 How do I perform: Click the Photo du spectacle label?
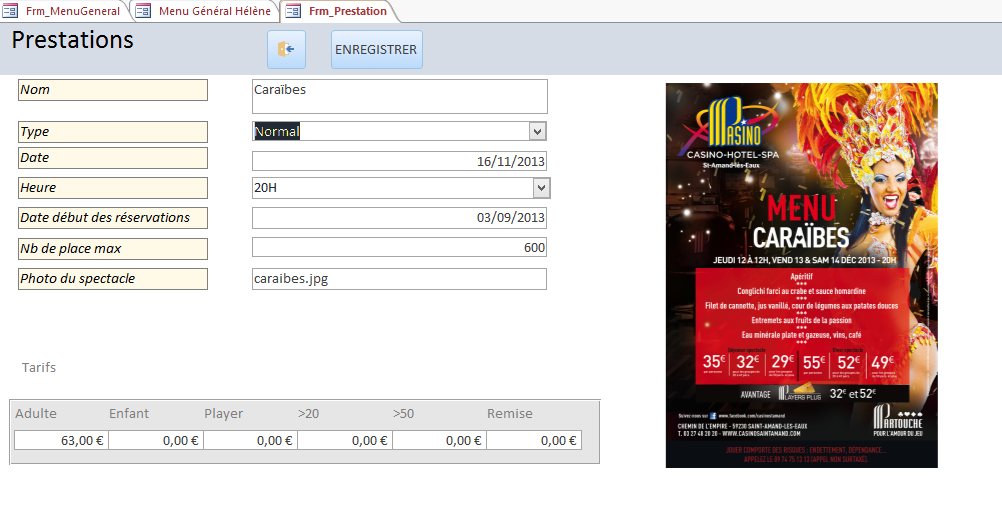(x=113, y=278)
